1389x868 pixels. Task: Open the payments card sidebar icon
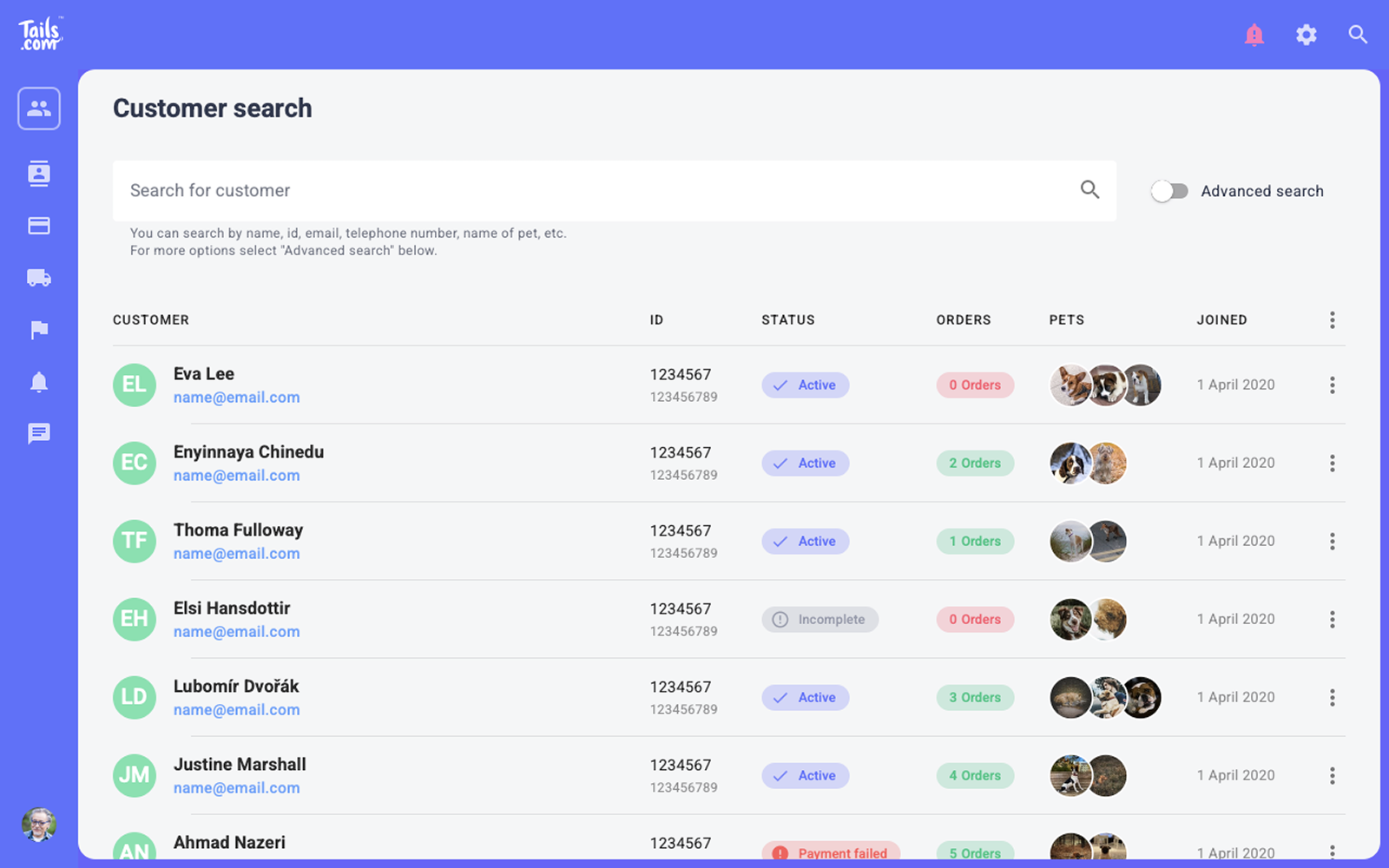39,226
